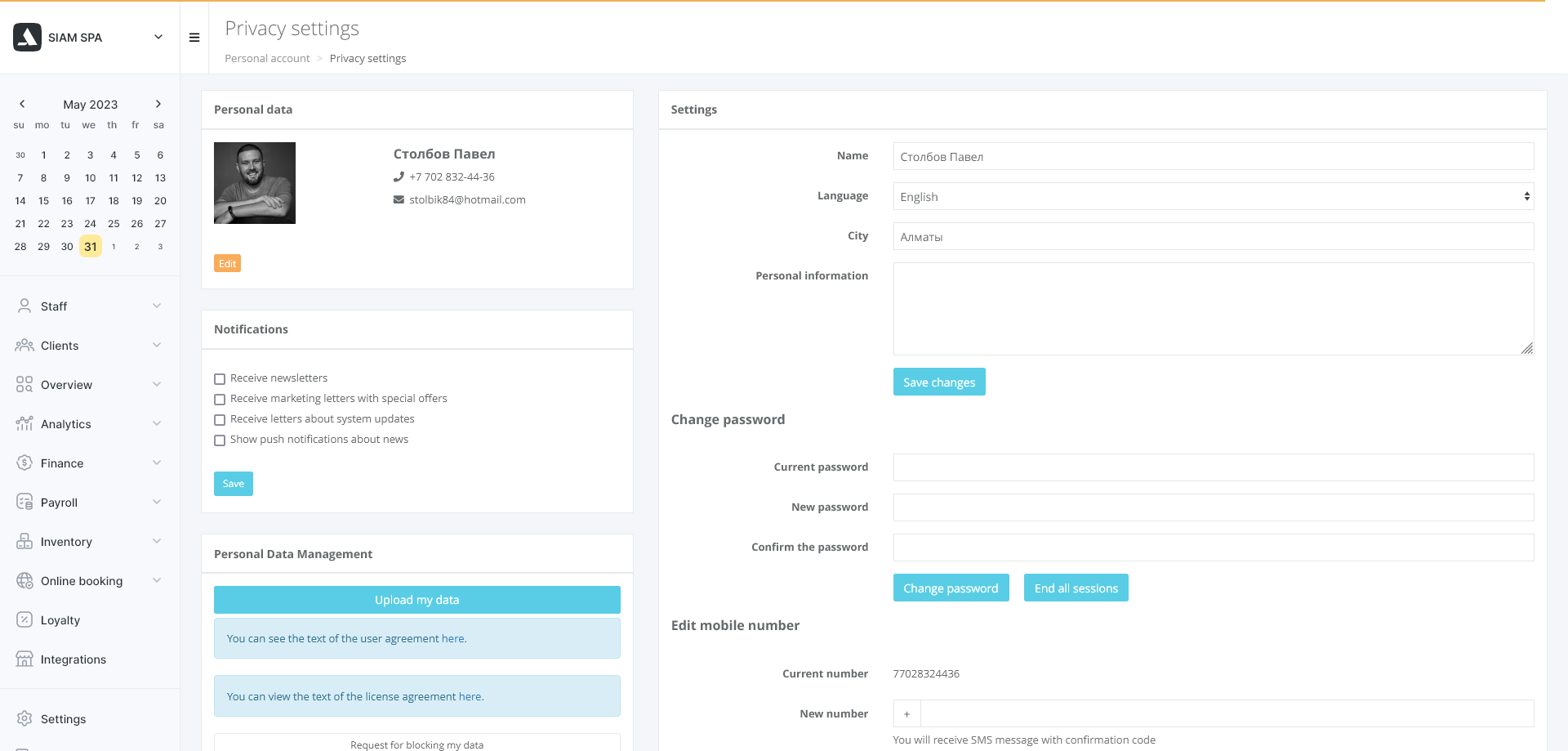This screenshot has height=751, width=1568.
Task: Click the Upload my data button
Action: (416, 600)
